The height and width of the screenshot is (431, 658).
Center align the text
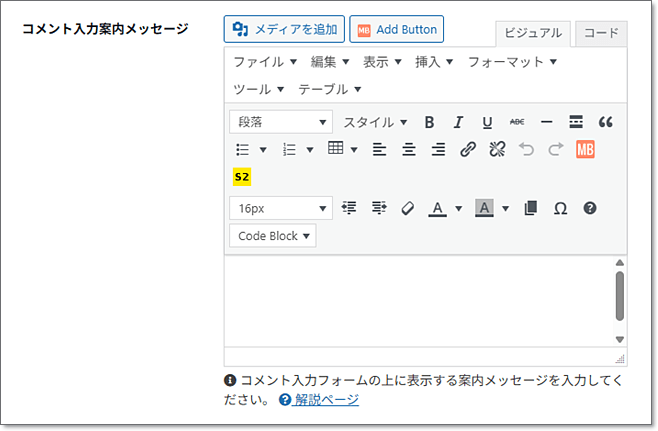click(409, 149)
